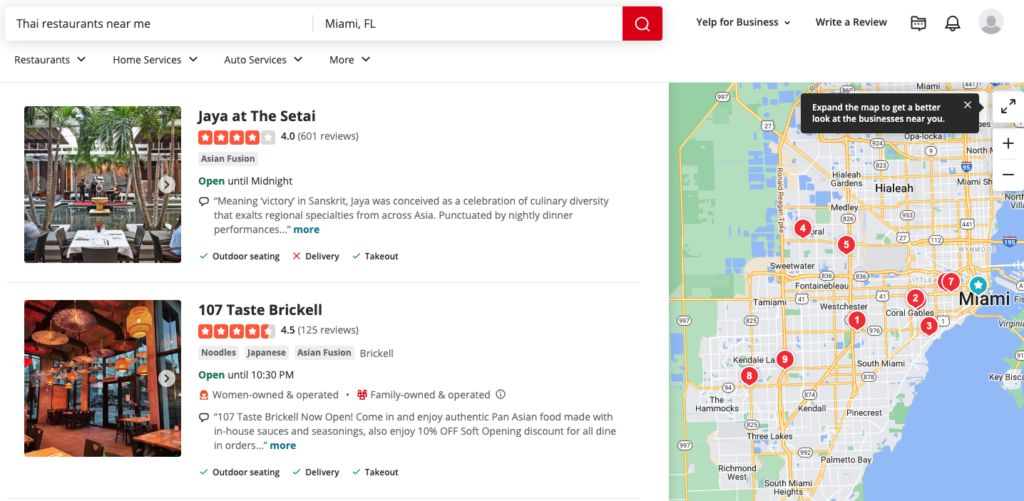Click 107 Taste Brickell's 4.5 star rating

236,331
